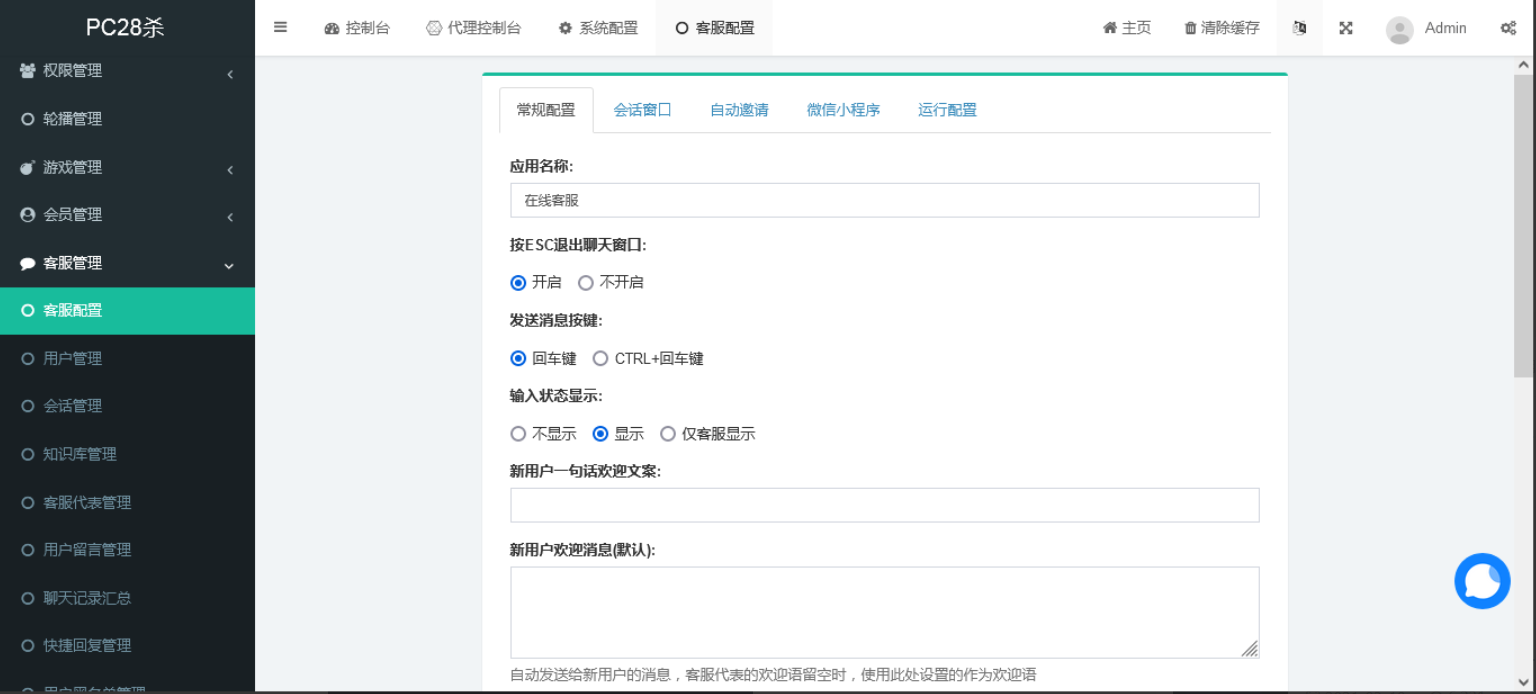Click the 主页 home icon
The width and height of the screenshot is (1536, 694).
coord(1109,28)
